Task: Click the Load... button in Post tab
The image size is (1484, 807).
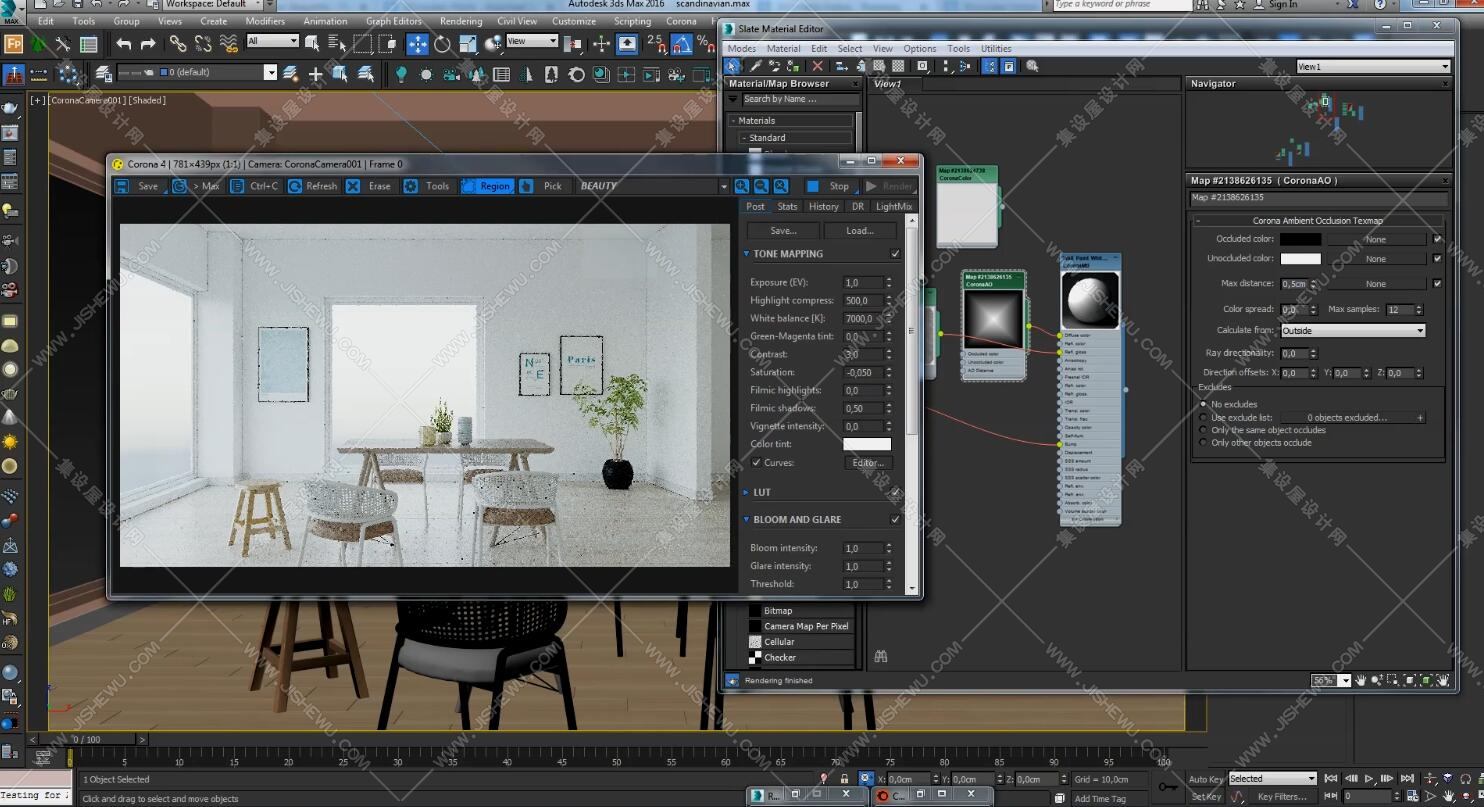Action: click(860, 231)
